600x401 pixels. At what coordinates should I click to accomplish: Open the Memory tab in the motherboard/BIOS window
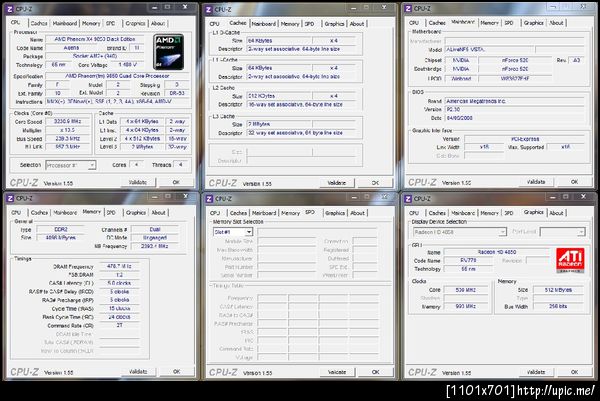click(487, 22)
